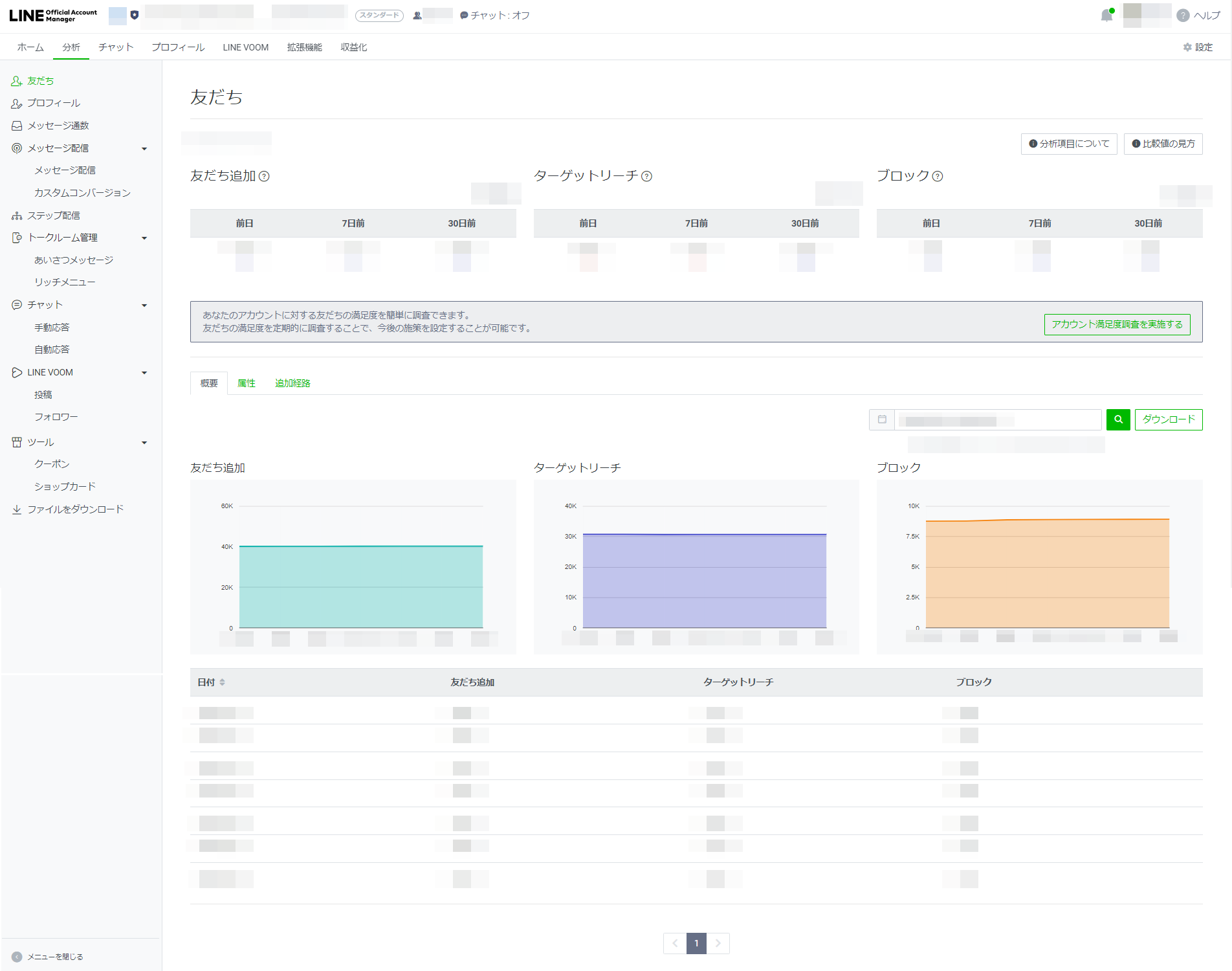Click help icon beside ブロック heading
This screenshot has width=1232, height=971.
(938, 176)
